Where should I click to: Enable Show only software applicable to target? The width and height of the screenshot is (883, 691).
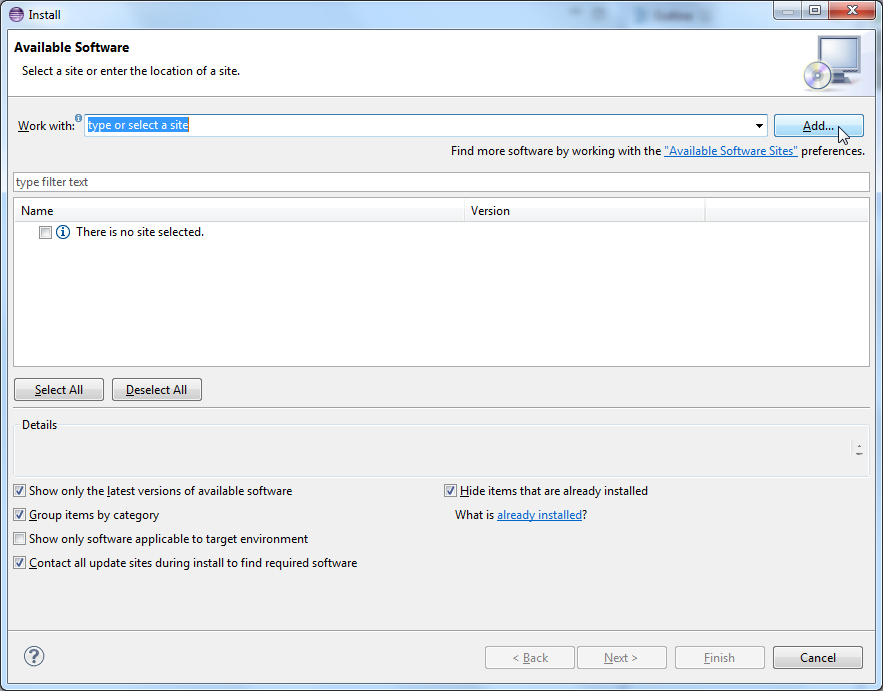point(20,539)
